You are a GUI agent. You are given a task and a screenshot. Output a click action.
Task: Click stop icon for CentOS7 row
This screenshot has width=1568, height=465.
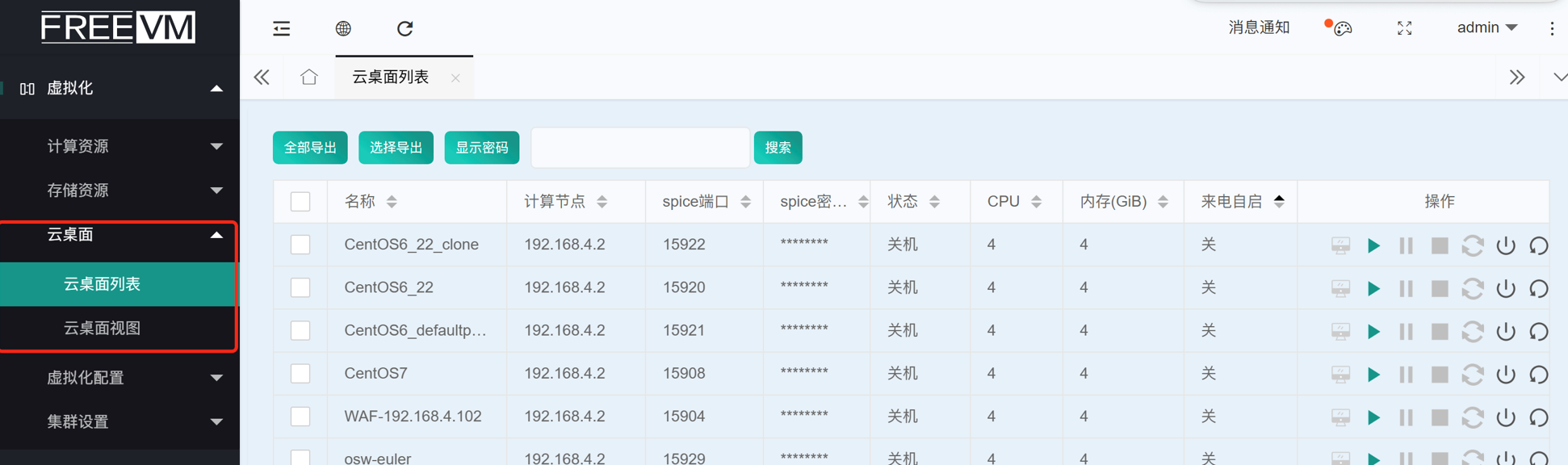(x=1439, y=374)
